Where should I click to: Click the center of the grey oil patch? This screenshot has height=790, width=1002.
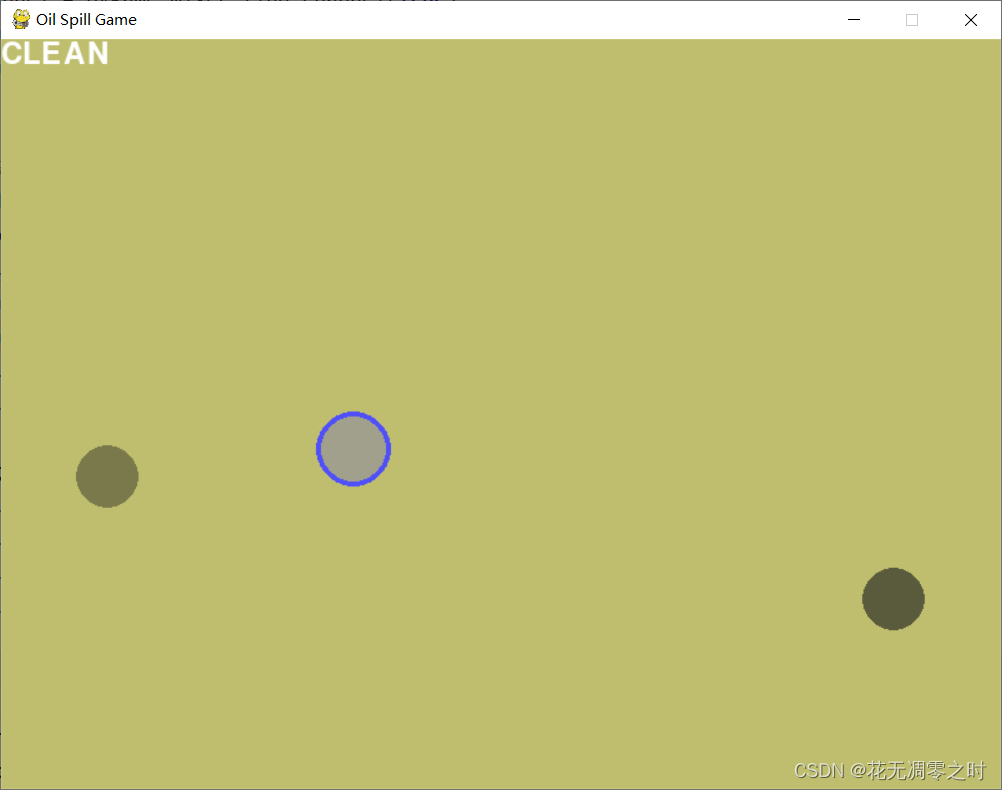pyautogui.click(x=353, y=449)
